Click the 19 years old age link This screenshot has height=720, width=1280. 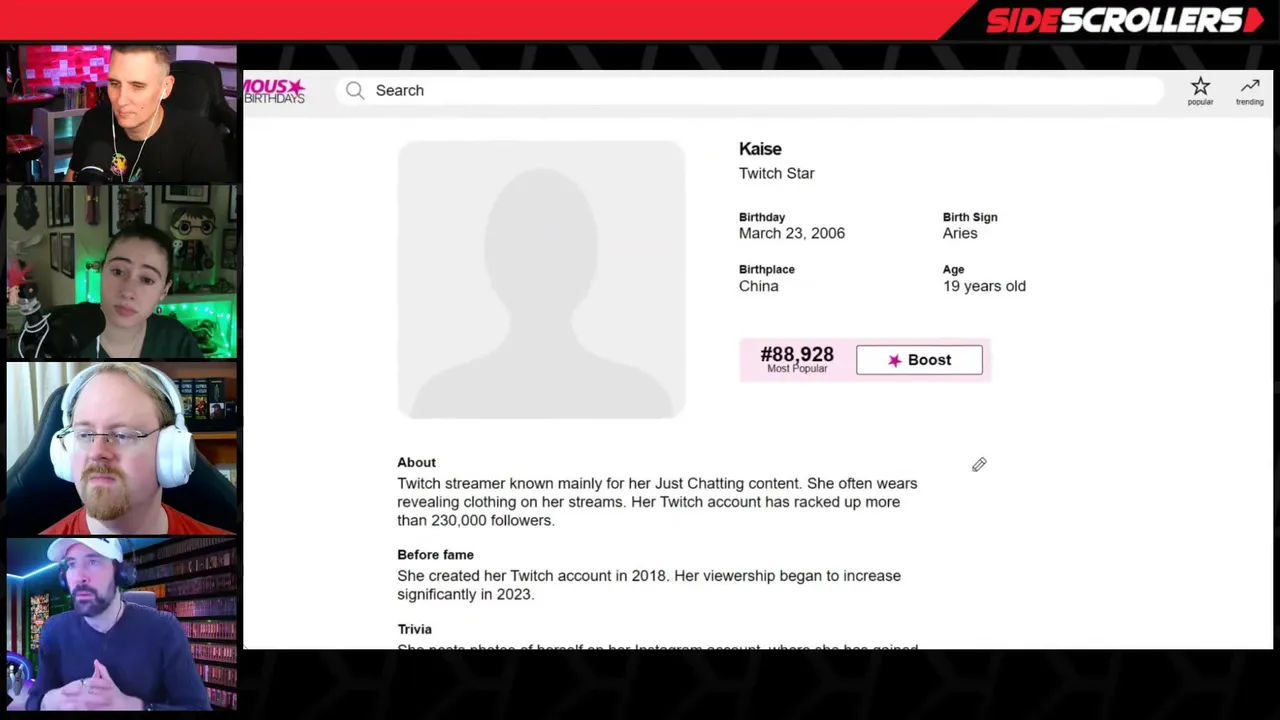click(x=984, y=286)
